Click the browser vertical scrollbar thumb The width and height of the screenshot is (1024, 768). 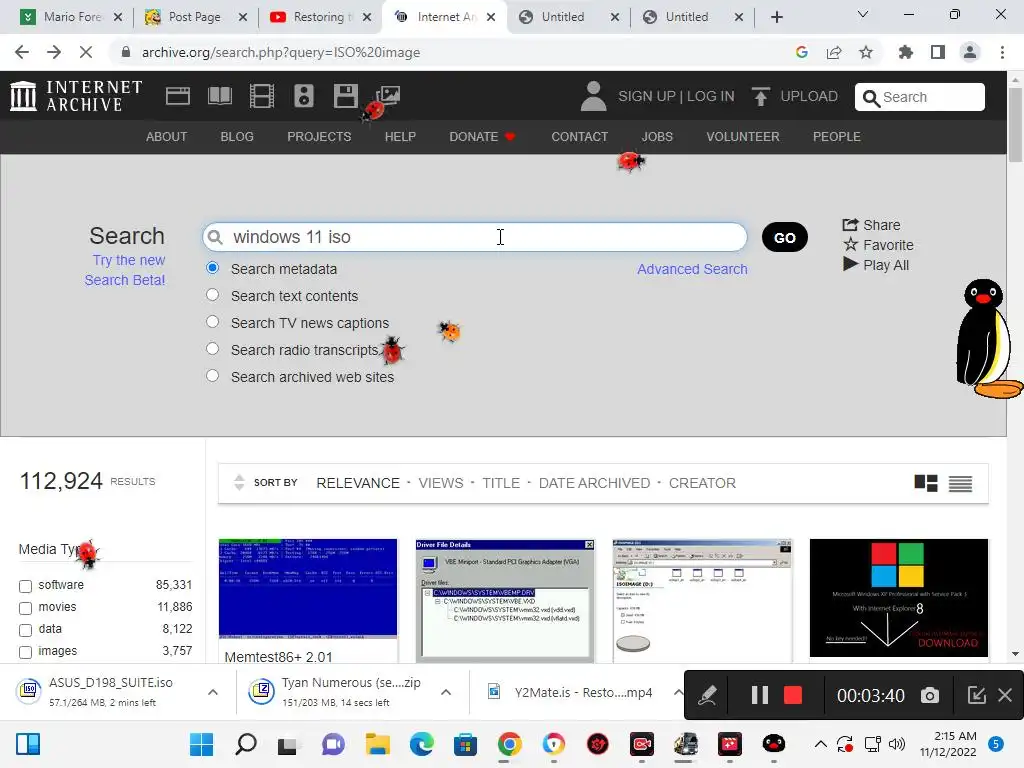(1015, 124)
